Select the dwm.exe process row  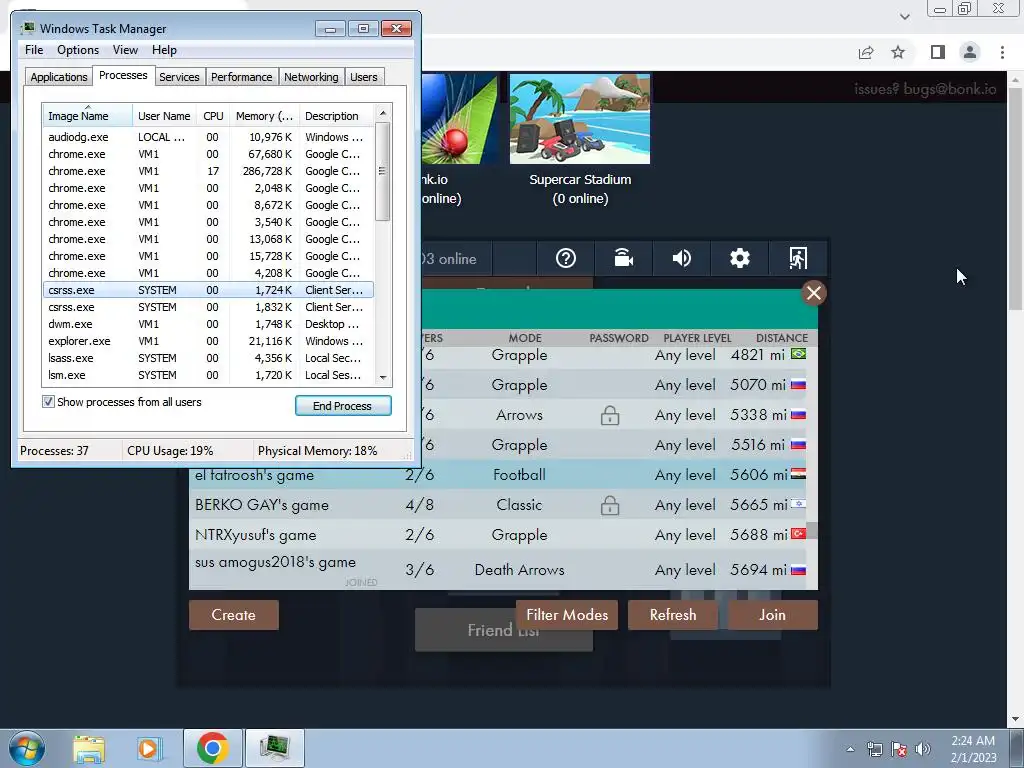[x=208, y=324]
